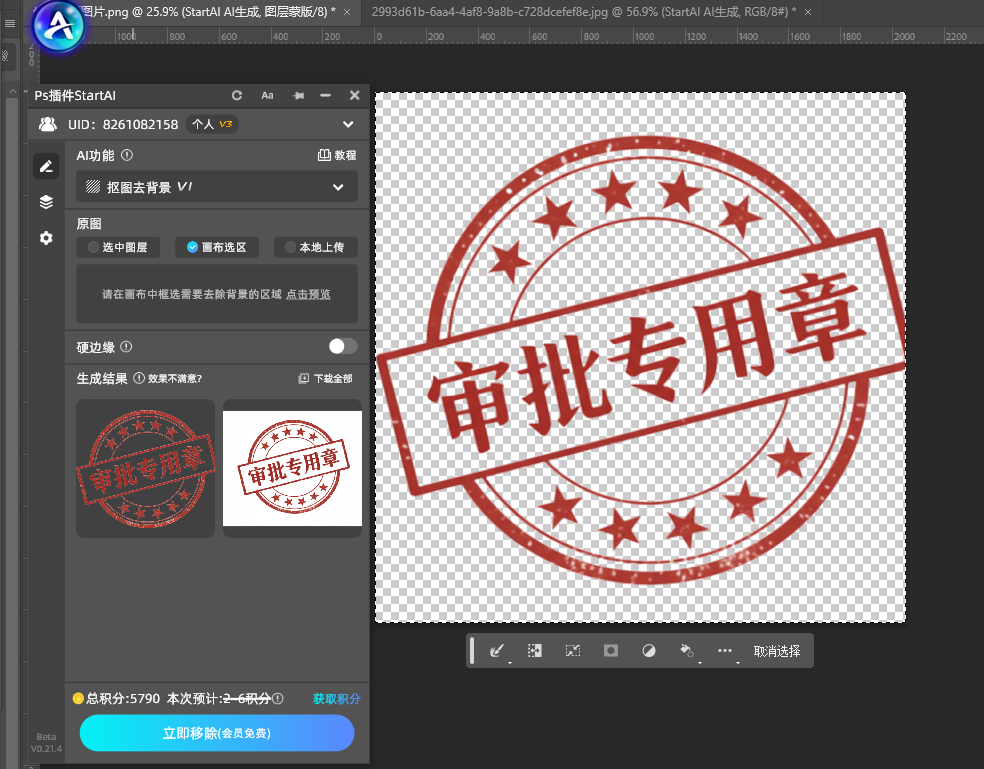Pin the StartAI plugin panel
This screenshot has height=769, width=984.
tap(297, 96)
